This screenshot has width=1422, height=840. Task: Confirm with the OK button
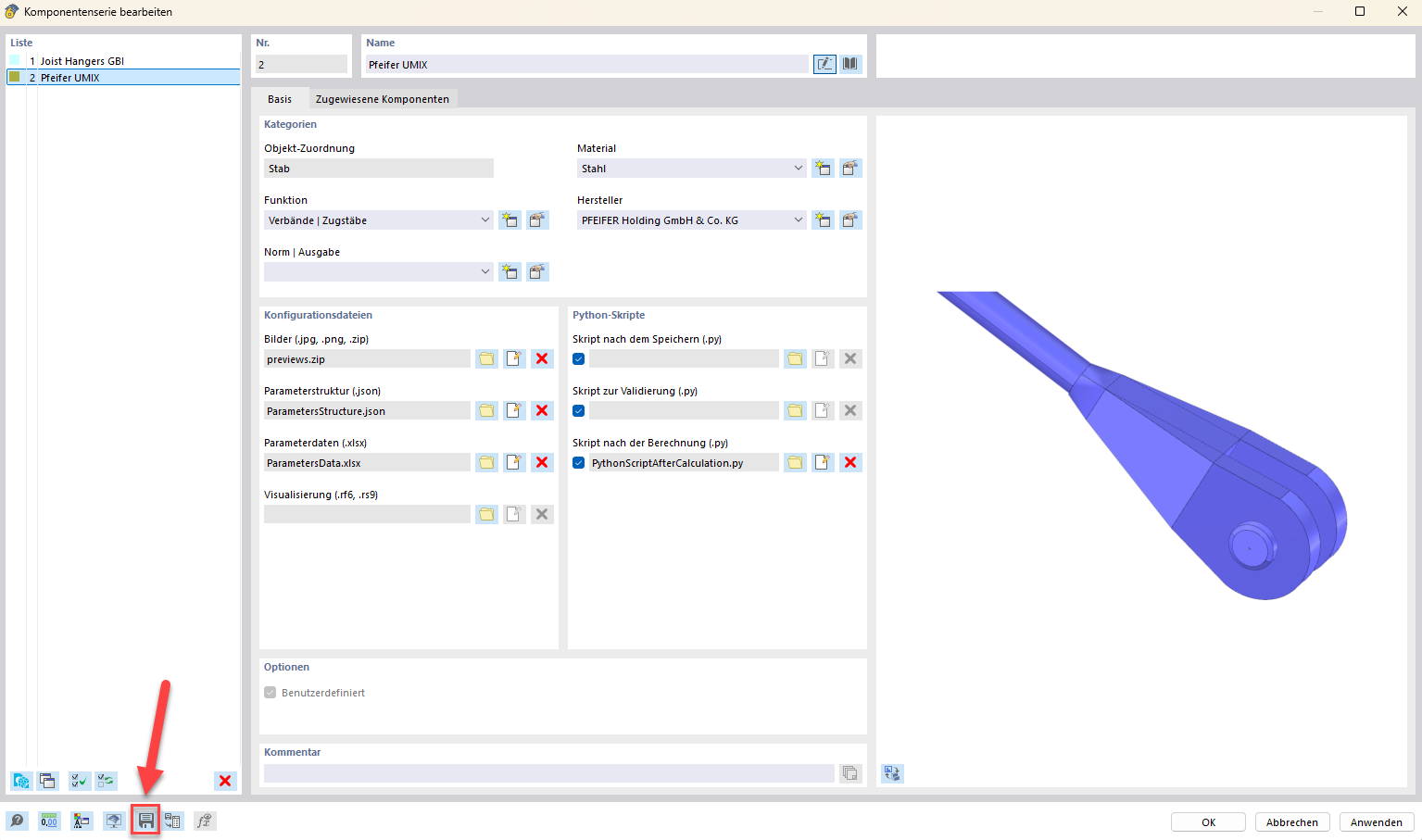pyautogui.click(x=1208, y=822)
